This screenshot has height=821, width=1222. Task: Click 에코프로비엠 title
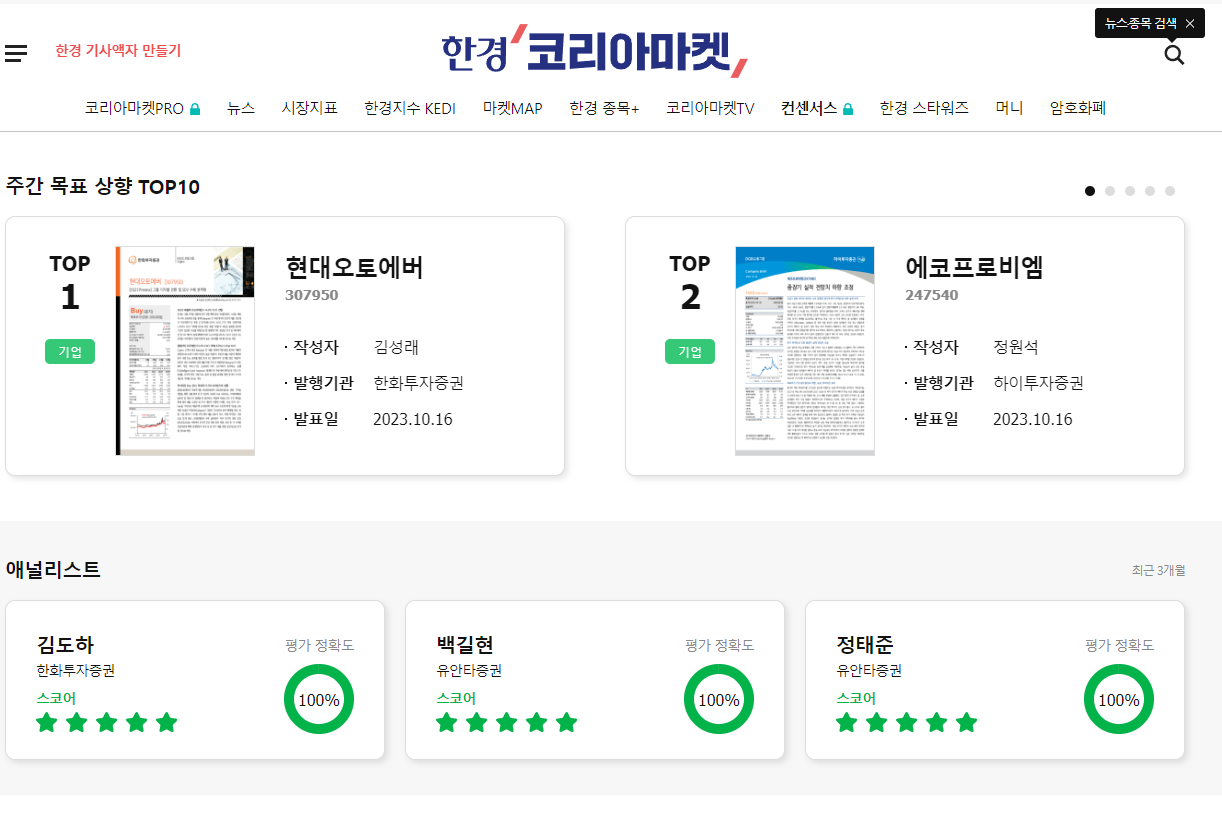click(974, 268)
